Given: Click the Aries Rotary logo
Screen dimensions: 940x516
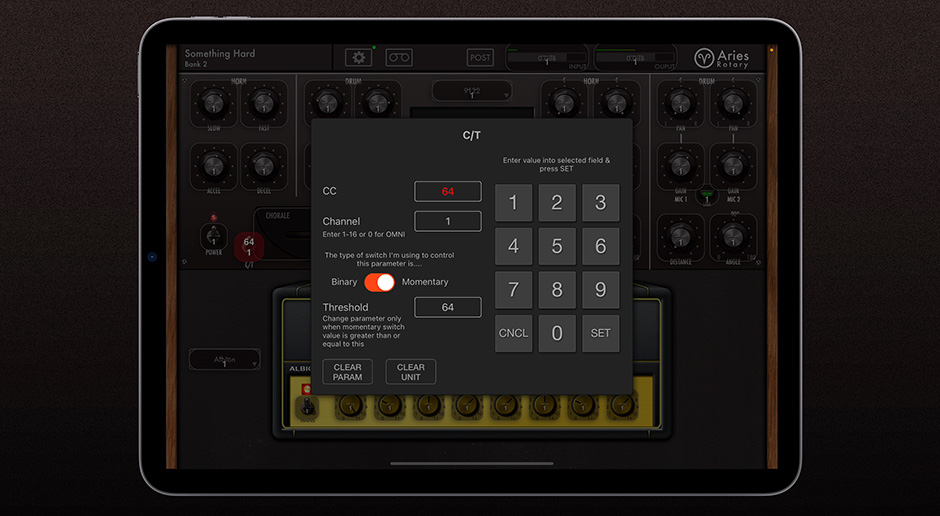Looking at the screenshot, I should [721, 58].
